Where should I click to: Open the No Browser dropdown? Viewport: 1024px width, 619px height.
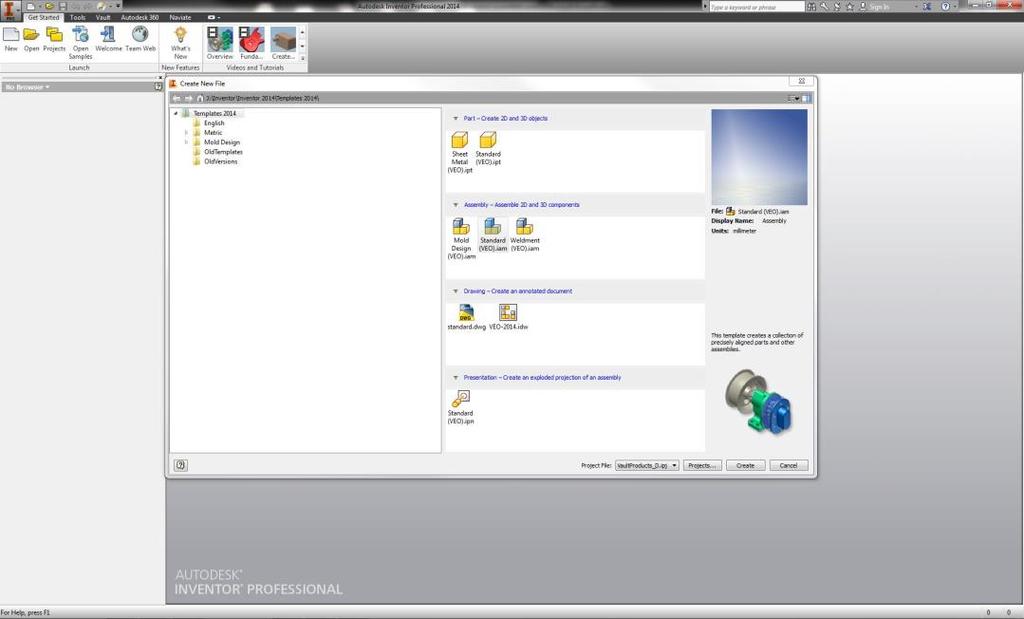[x=27, y=87]
